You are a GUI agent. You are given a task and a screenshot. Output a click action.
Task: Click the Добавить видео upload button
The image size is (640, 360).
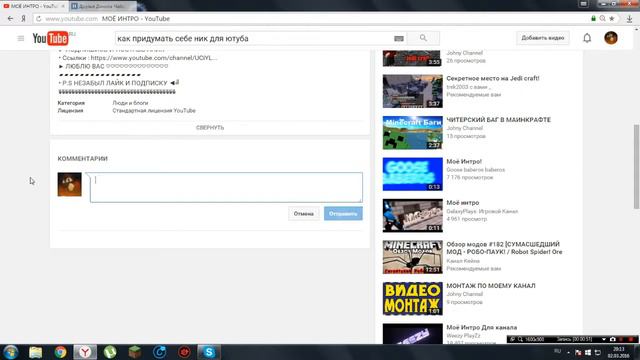[x=542, y=38]
